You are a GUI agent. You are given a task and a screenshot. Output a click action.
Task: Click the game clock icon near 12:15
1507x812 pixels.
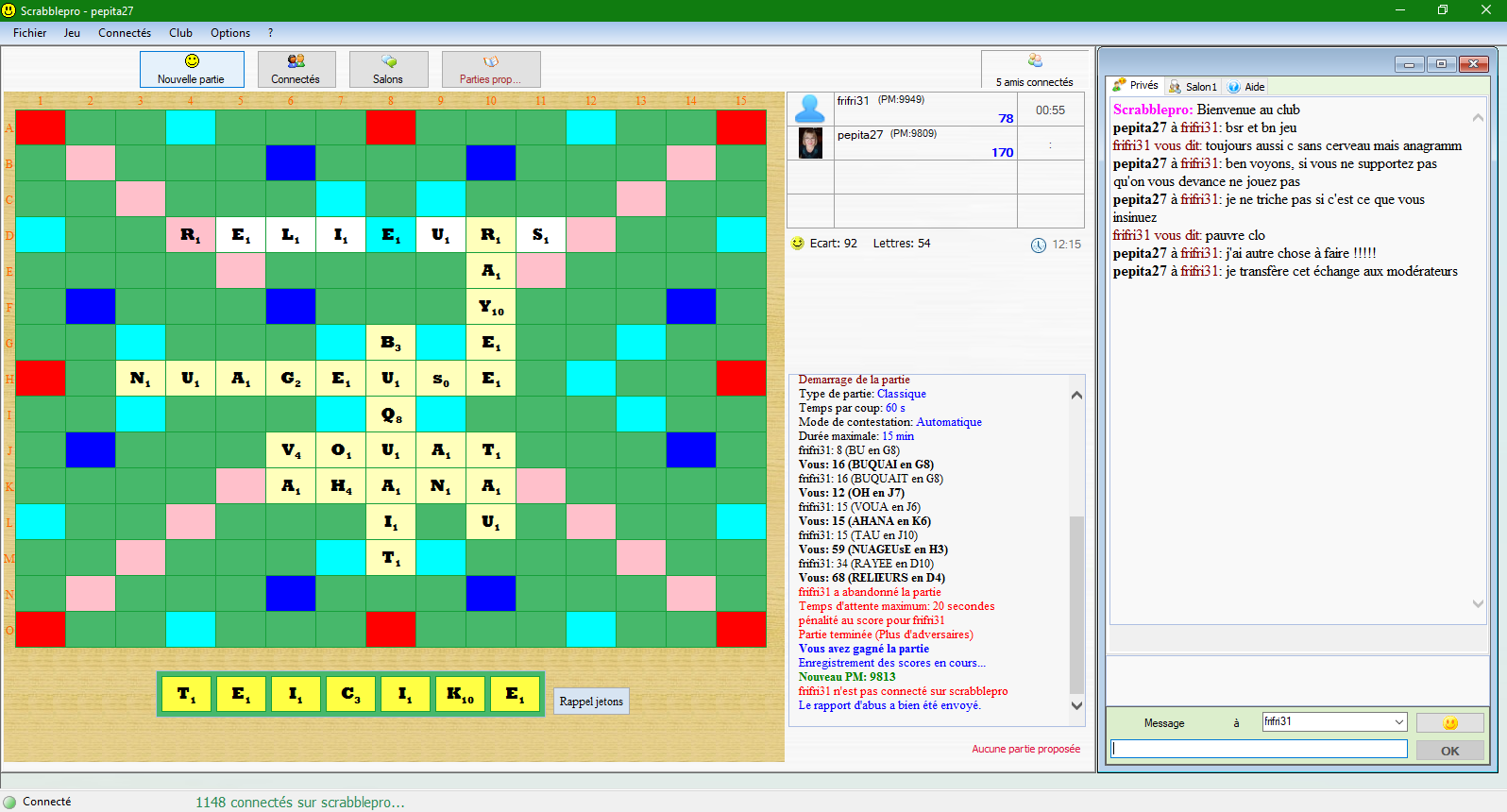pos(1039,245)
